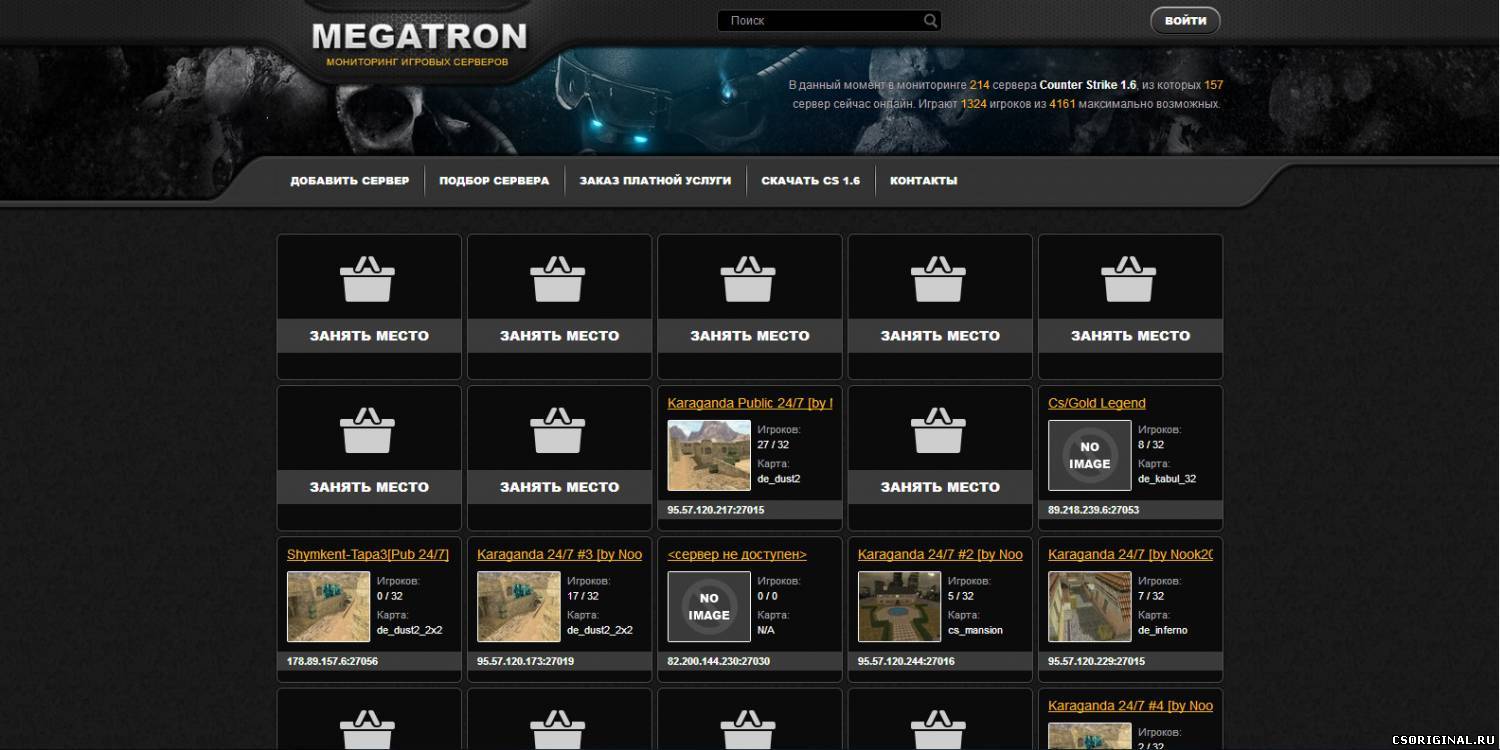
Task: Click the map name de_kabul_32
Action: [x=1167, y=479]
